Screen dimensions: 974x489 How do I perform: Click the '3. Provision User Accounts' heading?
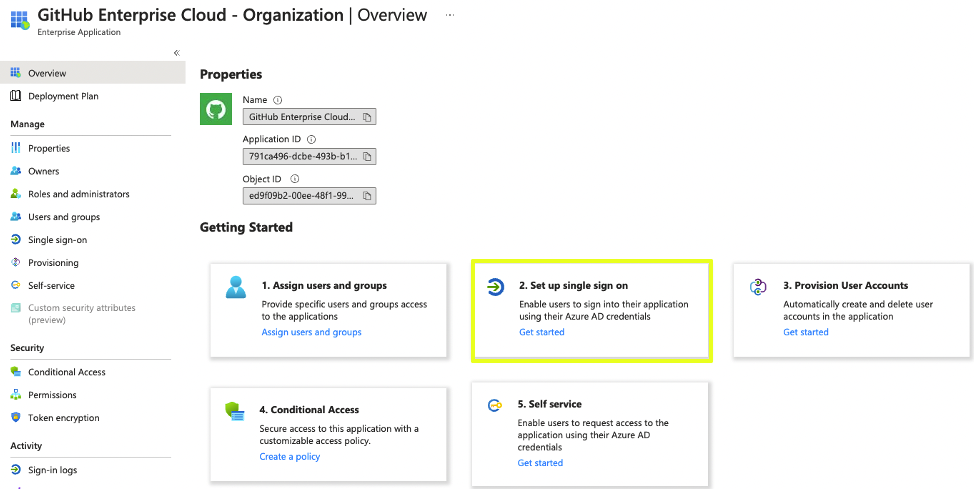pyautogui.click(x=845, y=286)
